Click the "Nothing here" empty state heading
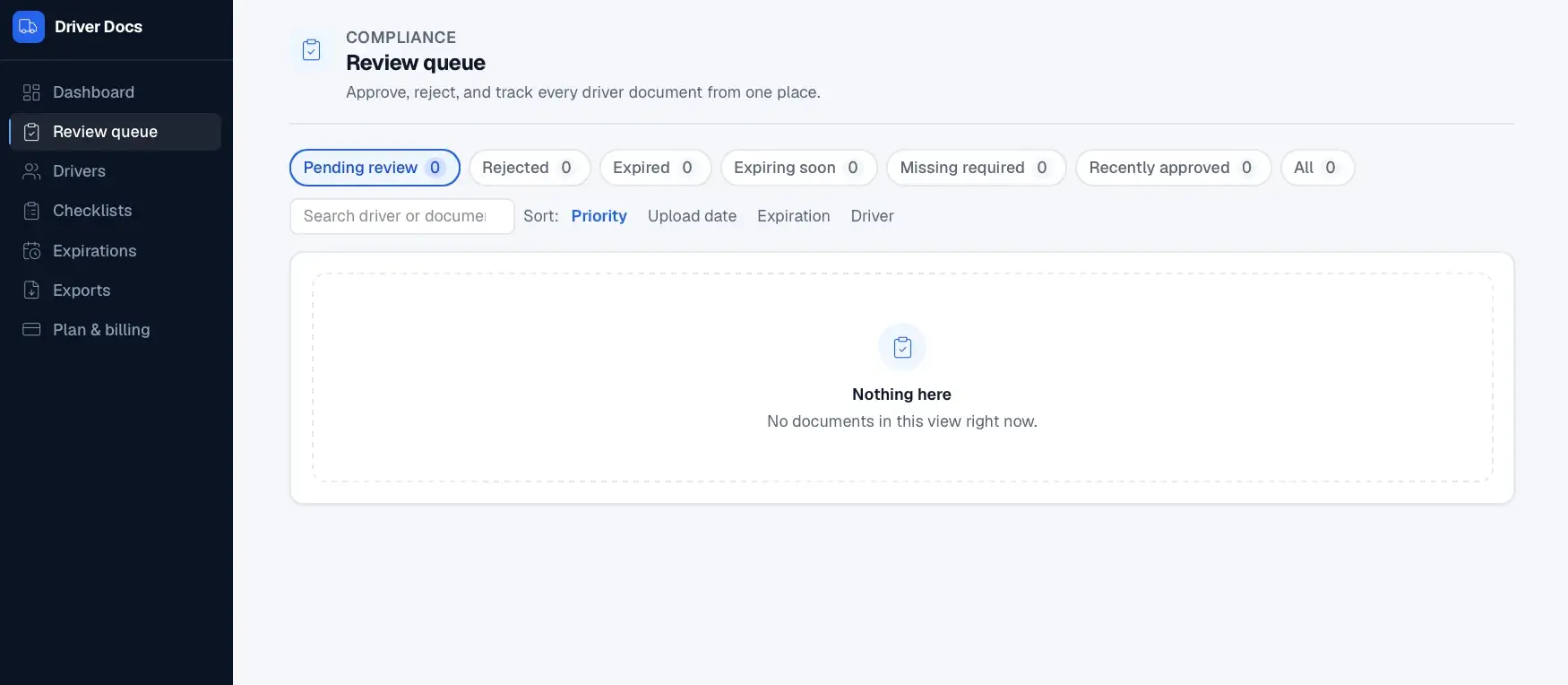The height and width of the screenshot is (685, 1568). pos(901,395)
